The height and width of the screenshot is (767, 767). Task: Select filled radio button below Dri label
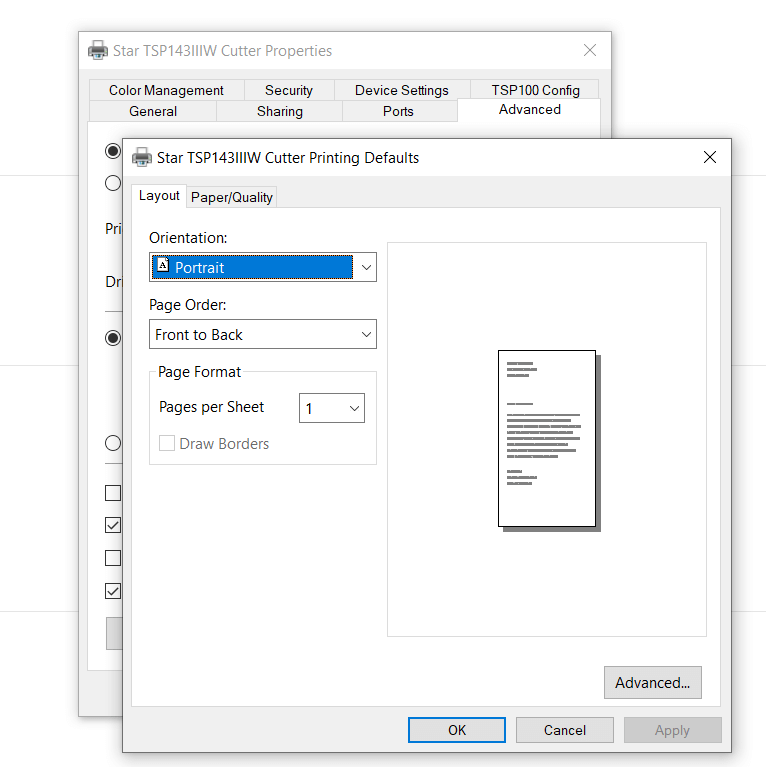113,338
